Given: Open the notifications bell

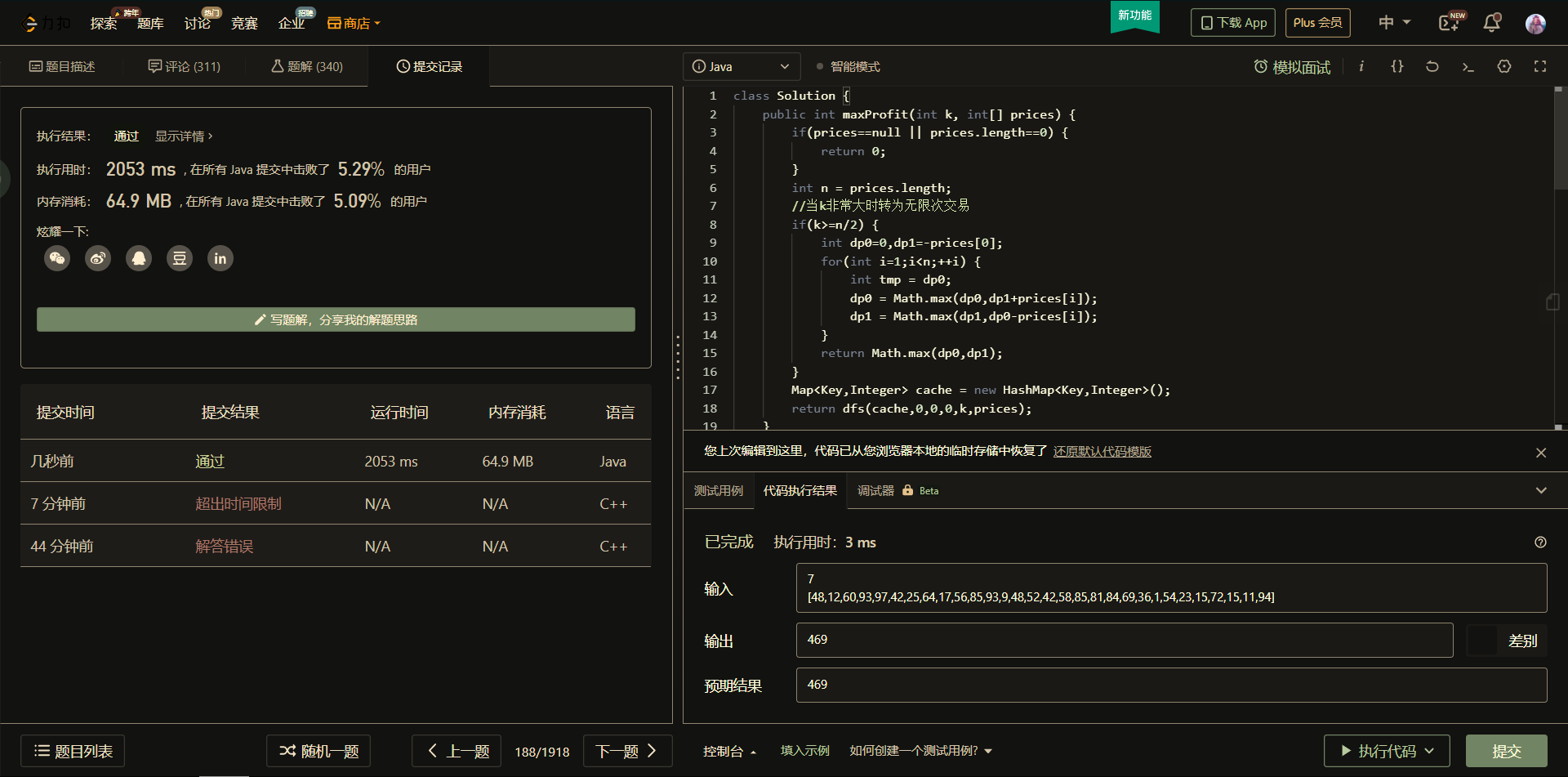Looking at the screenshot, I should (x=1491, y=23).
